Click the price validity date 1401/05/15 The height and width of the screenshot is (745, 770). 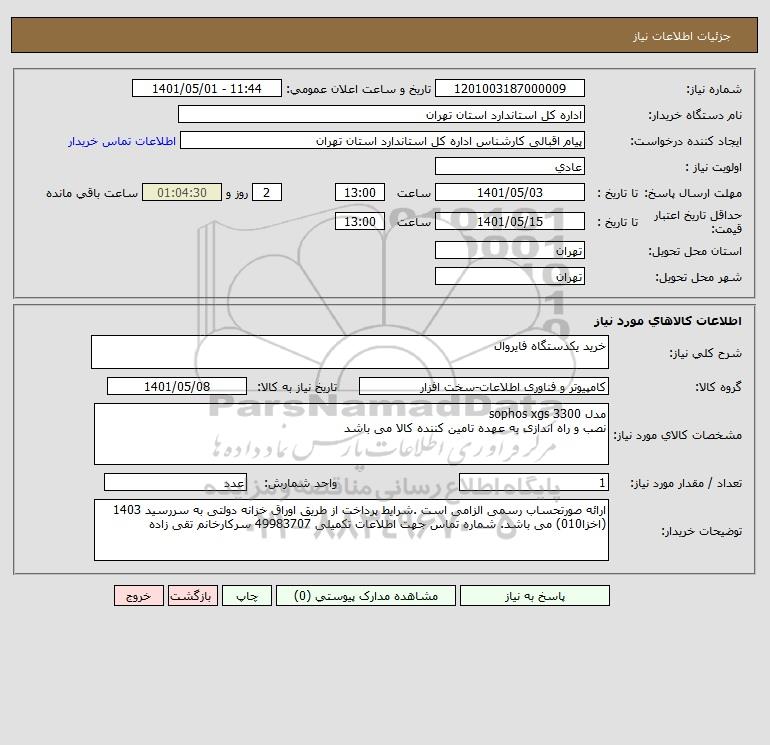coord(510,221)
